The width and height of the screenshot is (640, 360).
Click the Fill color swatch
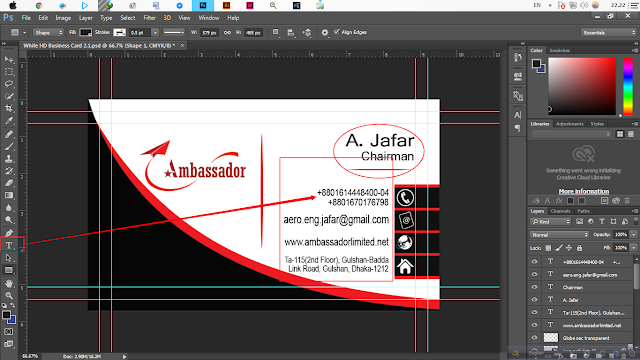coord(85,32)
